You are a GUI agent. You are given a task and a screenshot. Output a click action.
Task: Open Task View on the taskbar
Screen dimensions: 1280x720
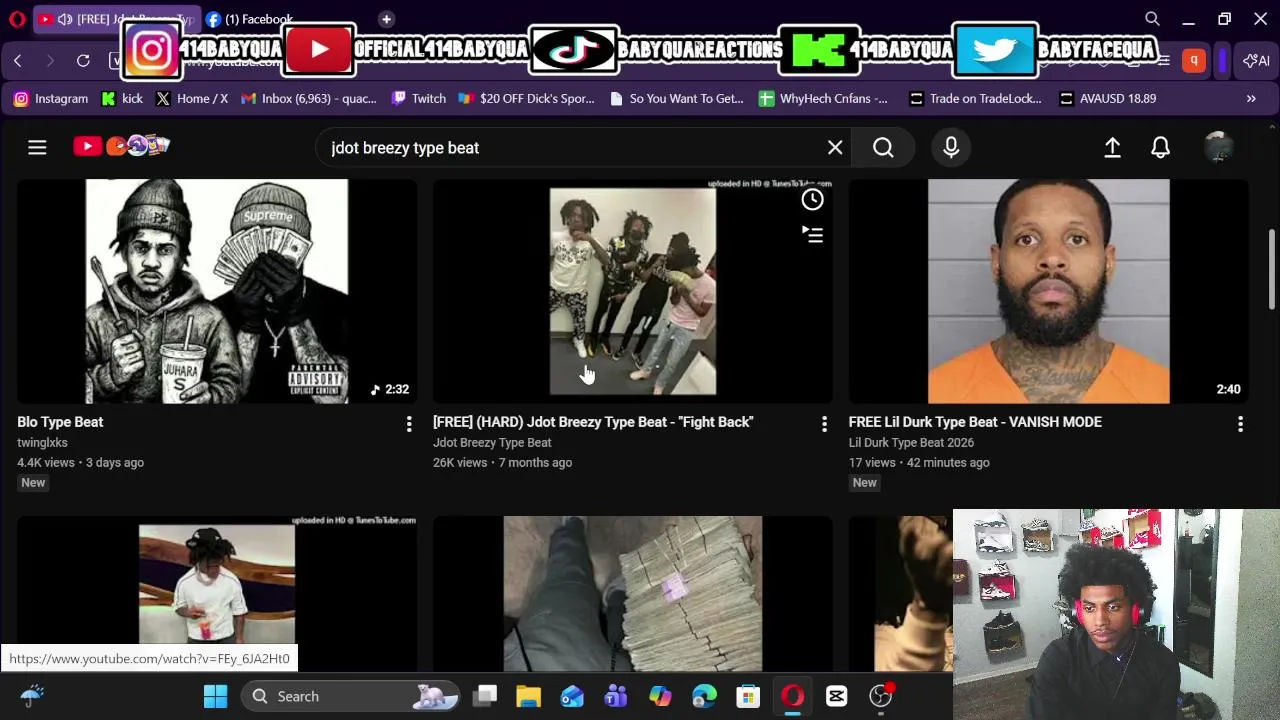point(485,696)
